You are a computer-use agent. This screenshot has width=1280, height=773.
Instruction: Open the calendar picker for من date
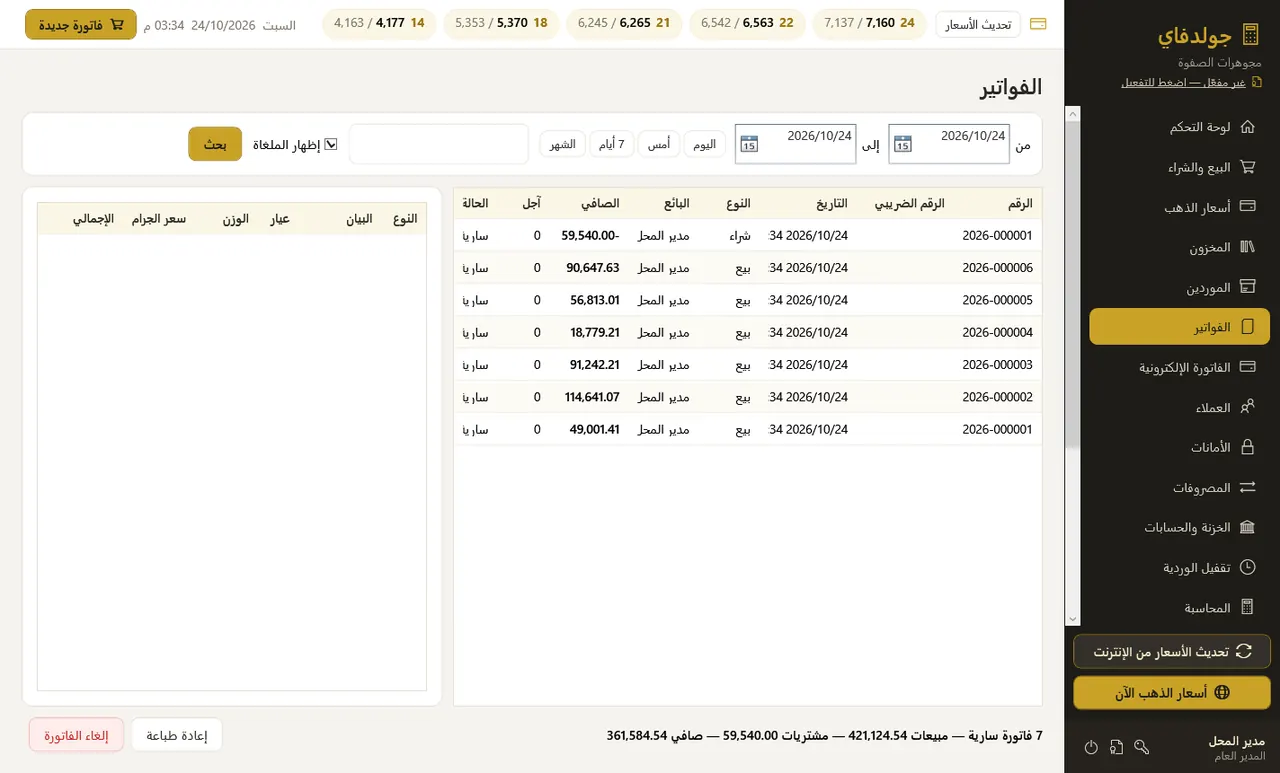pos(902,144)
